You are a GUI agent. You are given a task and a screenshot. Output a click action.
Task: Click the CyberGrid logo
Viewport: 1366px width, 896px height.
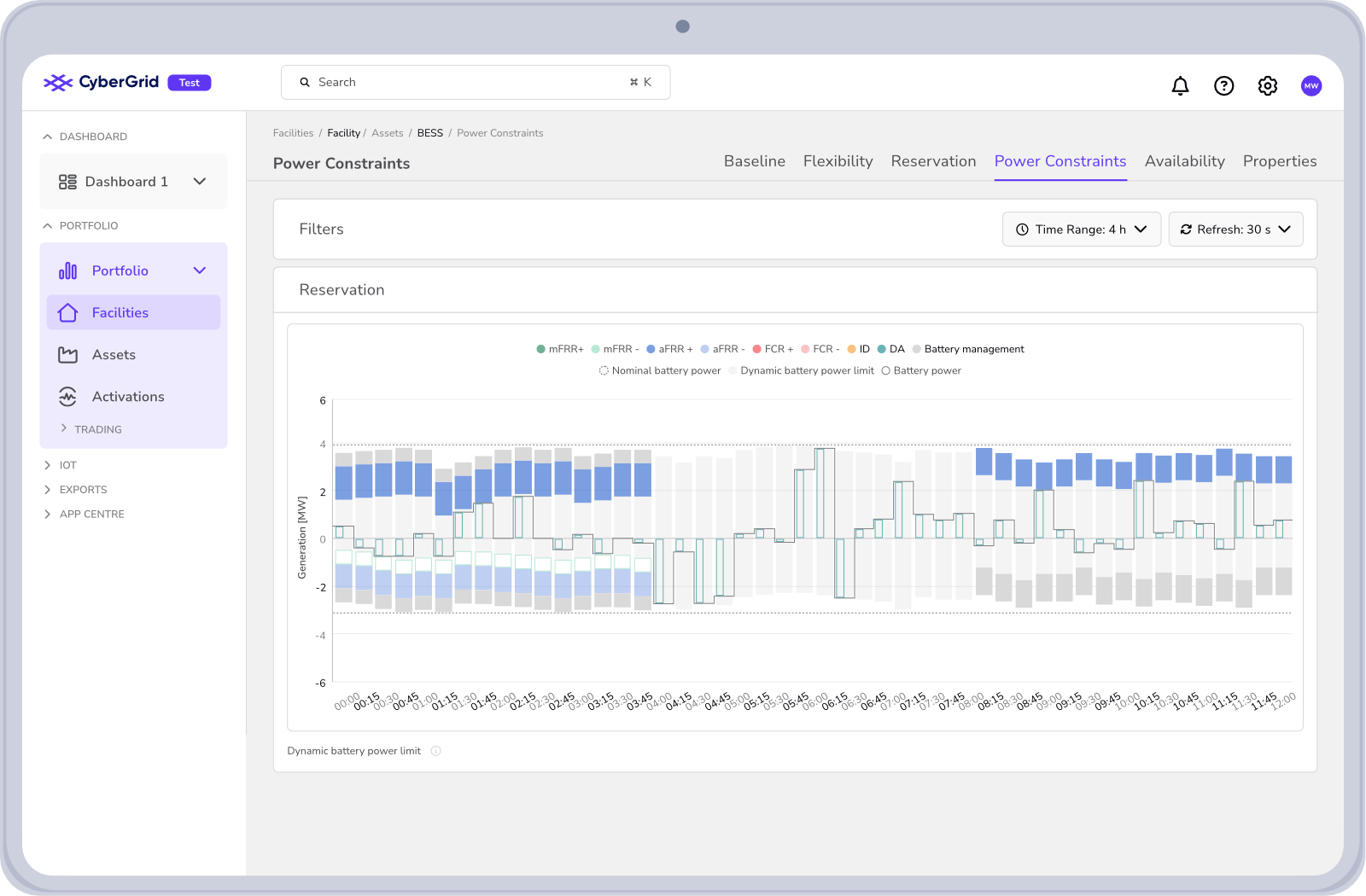(x=102, y=82)
